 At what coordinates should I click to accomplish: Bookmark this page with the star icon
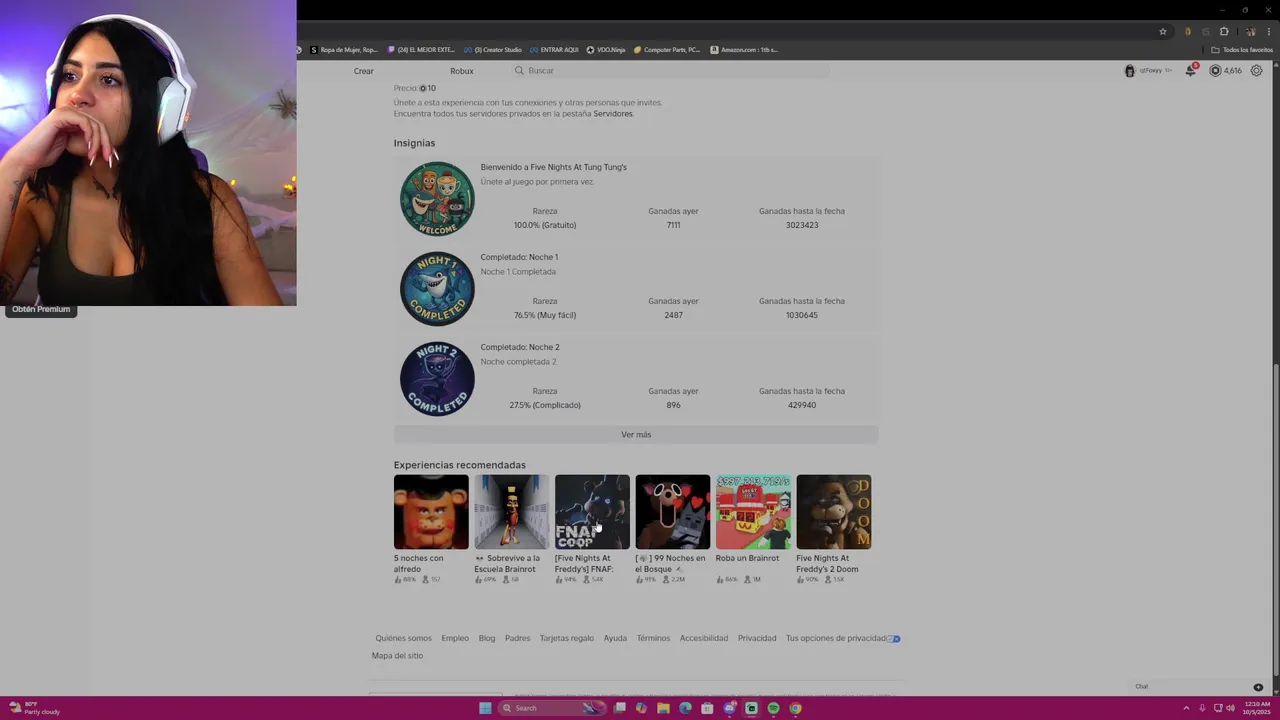coord(1163,32)
